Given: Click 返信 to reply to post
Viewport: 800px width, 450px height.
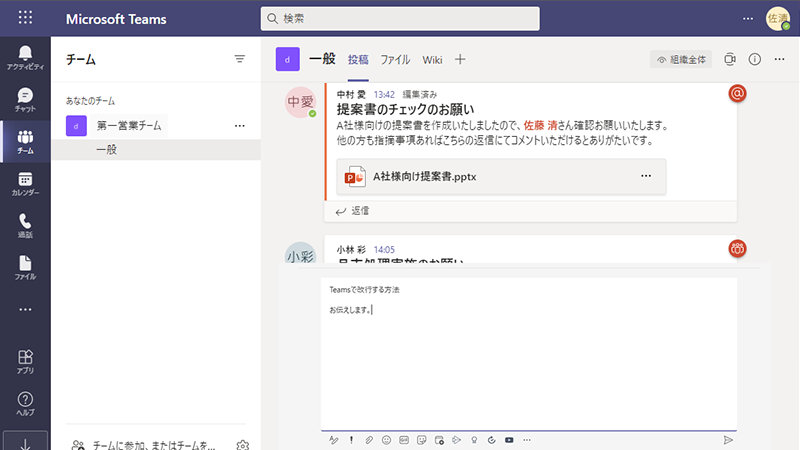Looking at the screenshot, I should (352, 211).
